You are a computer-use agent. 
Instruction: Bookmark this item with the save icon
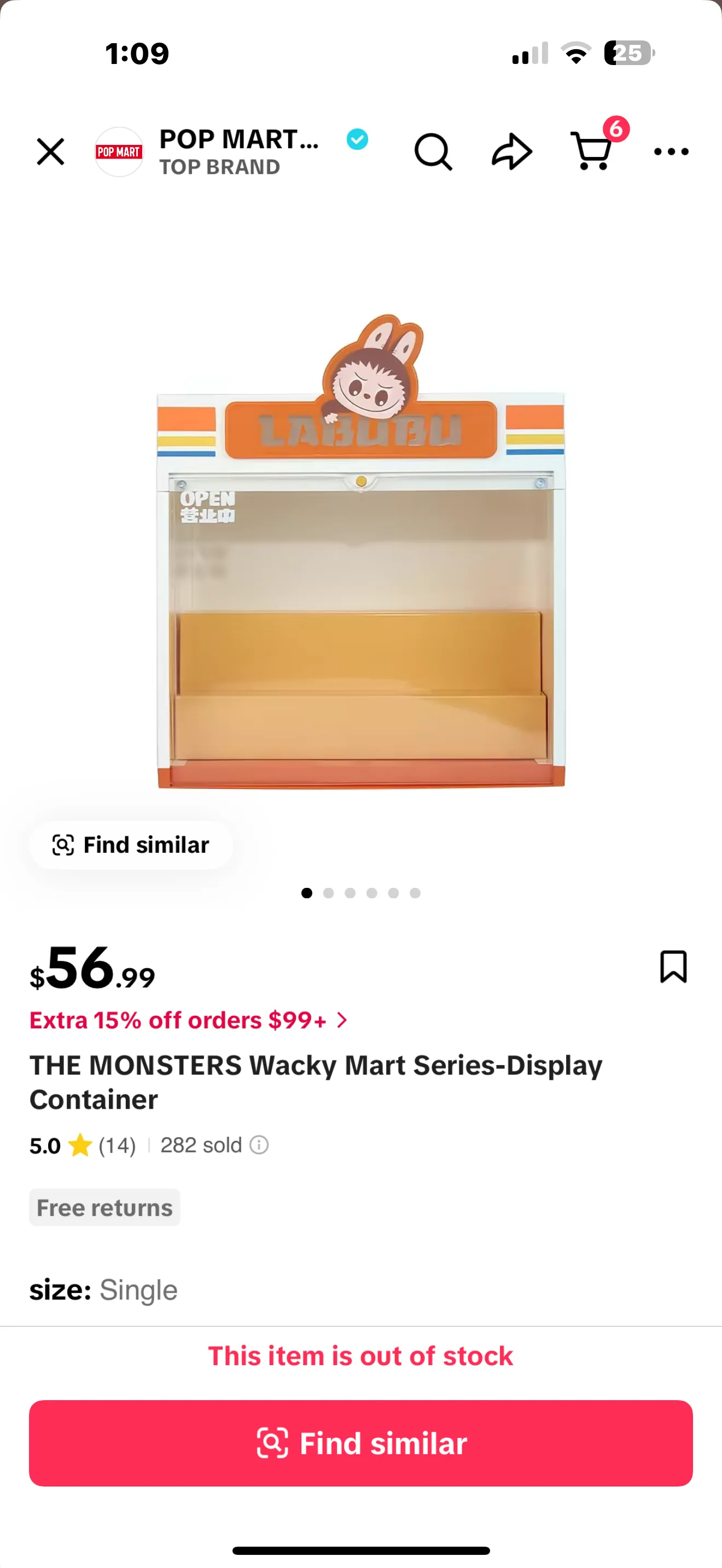point(673,966)
